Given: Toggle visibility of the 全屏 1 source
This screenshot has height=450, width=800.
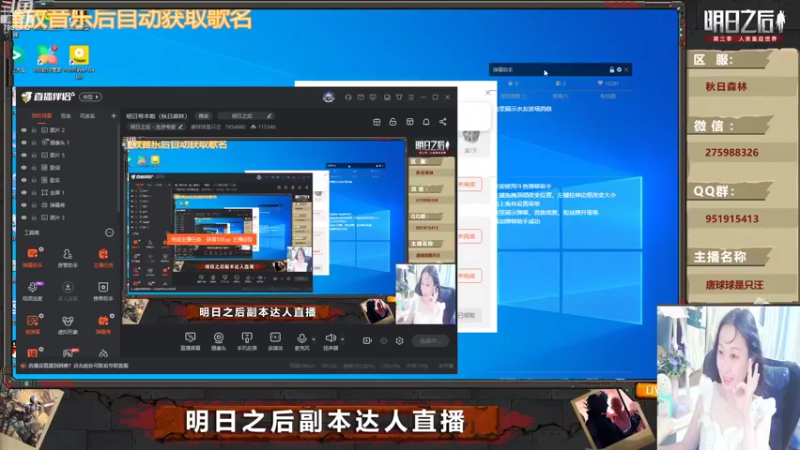Looking at the screenshot, I should pyautogui.click(x=23, y=192).
